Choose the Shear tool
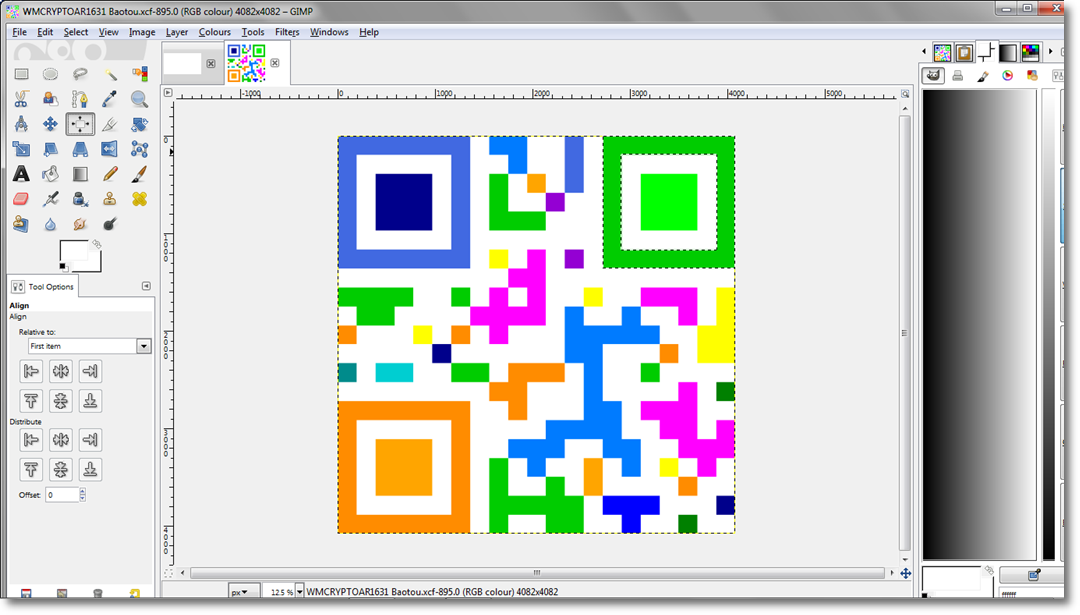The height and width of the screenshot is (615, 1080). 50,149
